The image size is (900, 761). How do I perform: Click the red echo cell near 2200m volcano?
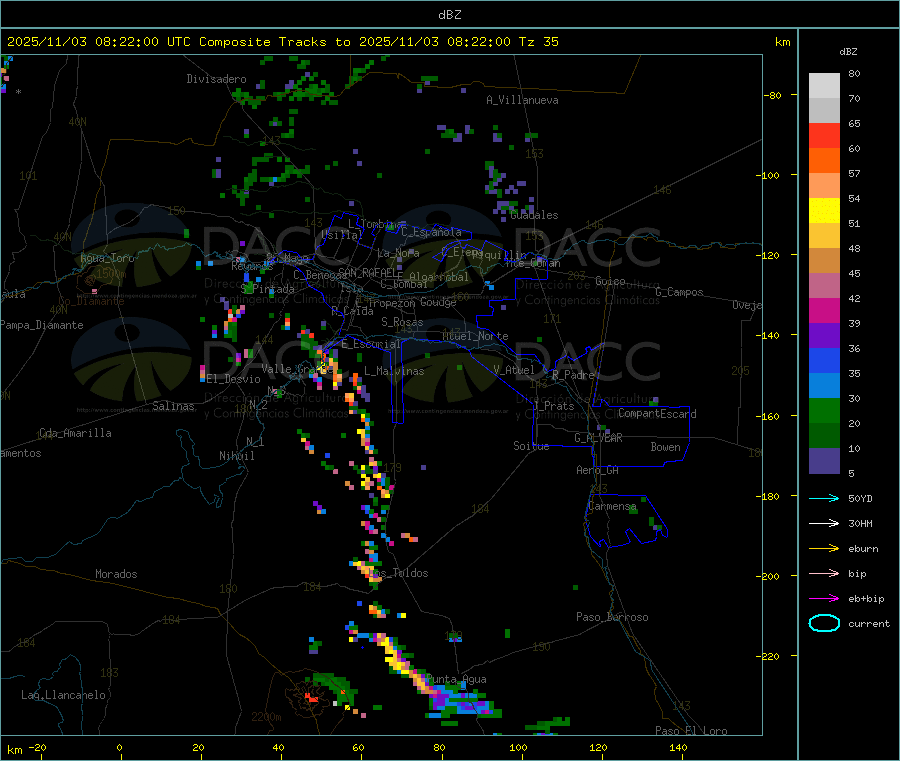point(312,698)
